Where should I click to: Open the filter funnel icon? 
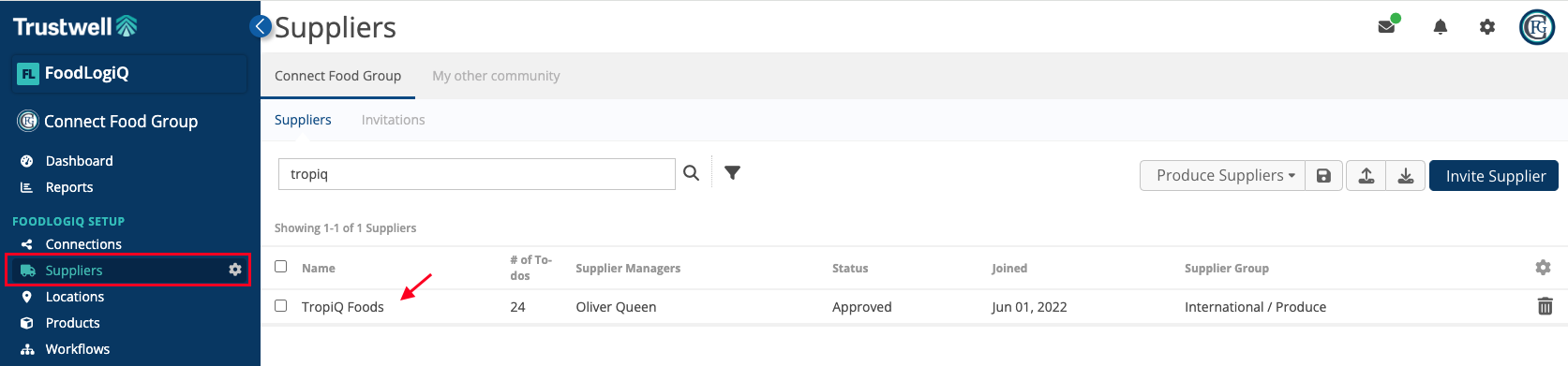[x=733, y=173]
